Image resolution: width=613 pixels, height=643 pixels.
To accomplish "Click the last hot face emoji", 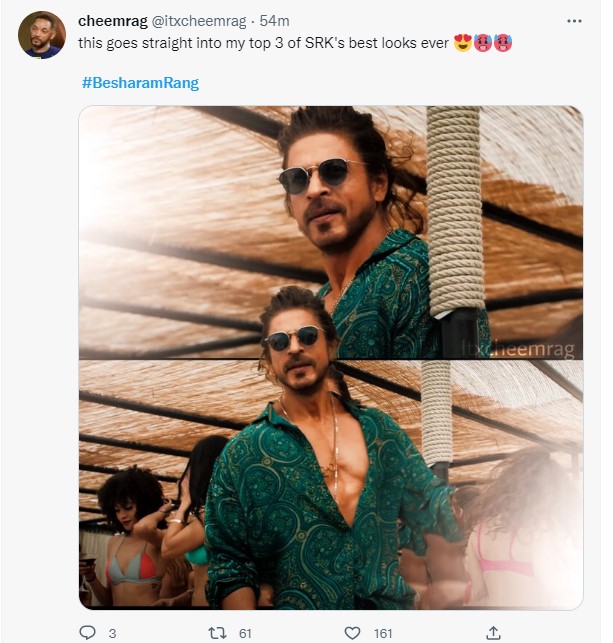I will pos(503,45).
